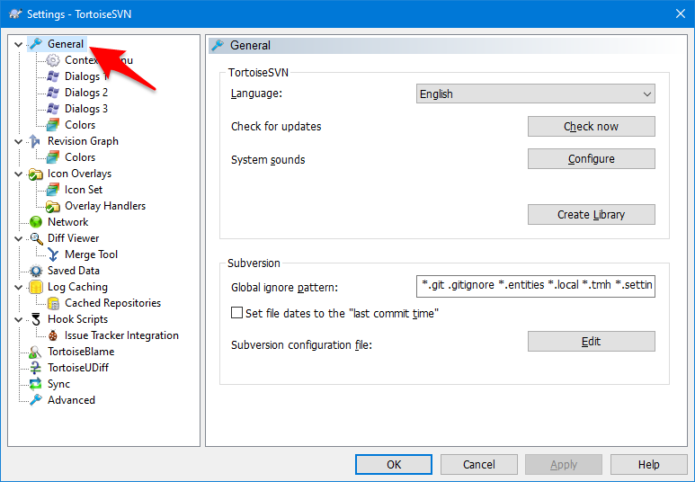Viewport: 695px width, 482px height.
Task: Click the Create Library button
Action: (x=591, y=215)
